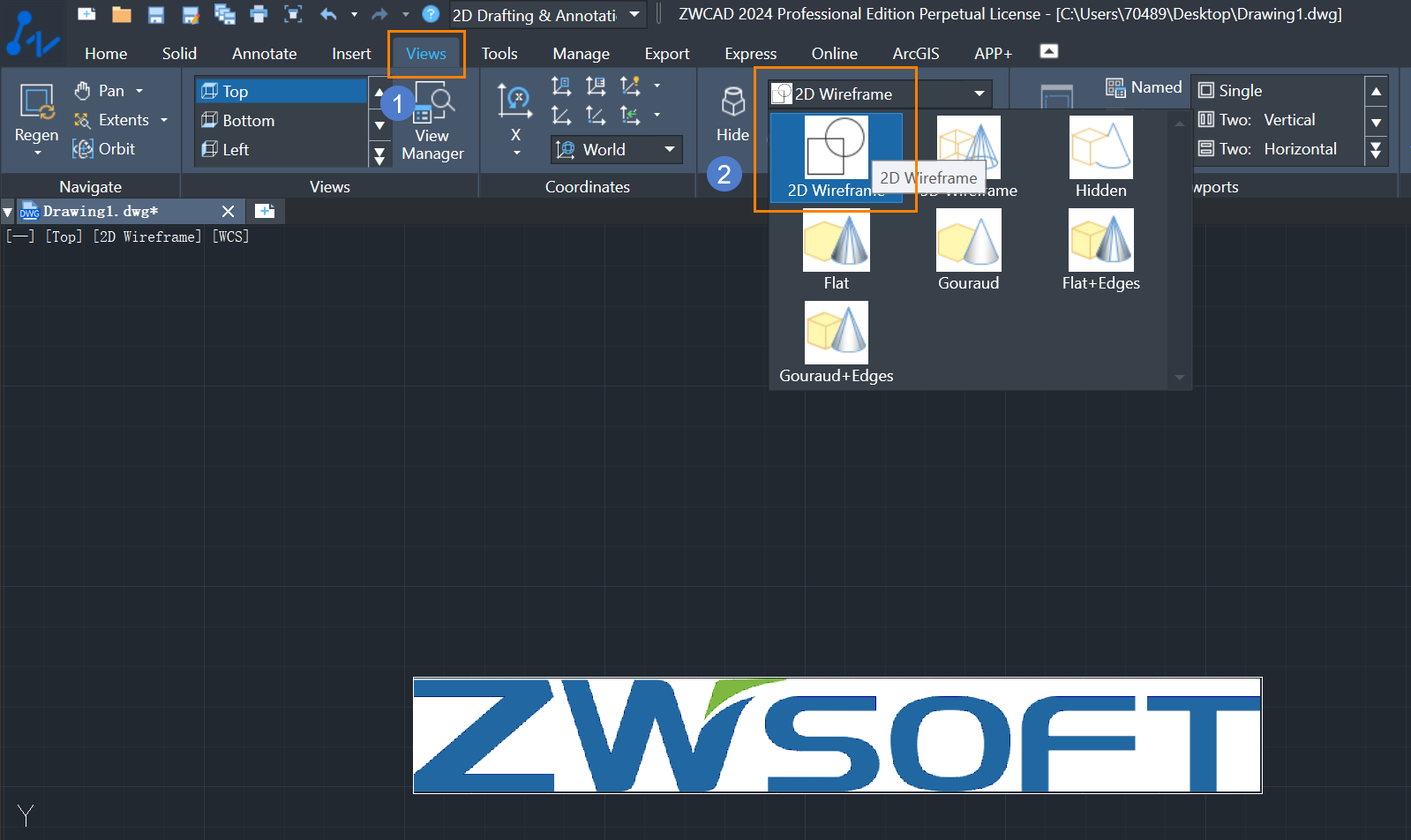Click the Regen button
The image size is (1411, 840).
[x=37, y=113]
